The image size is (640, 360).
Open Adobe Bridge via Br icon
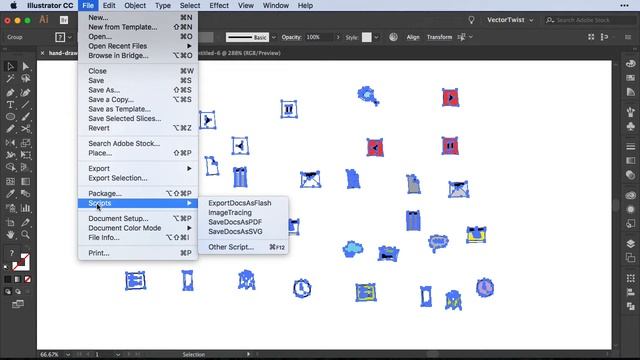pyautogui.click(x=64, y=20)
